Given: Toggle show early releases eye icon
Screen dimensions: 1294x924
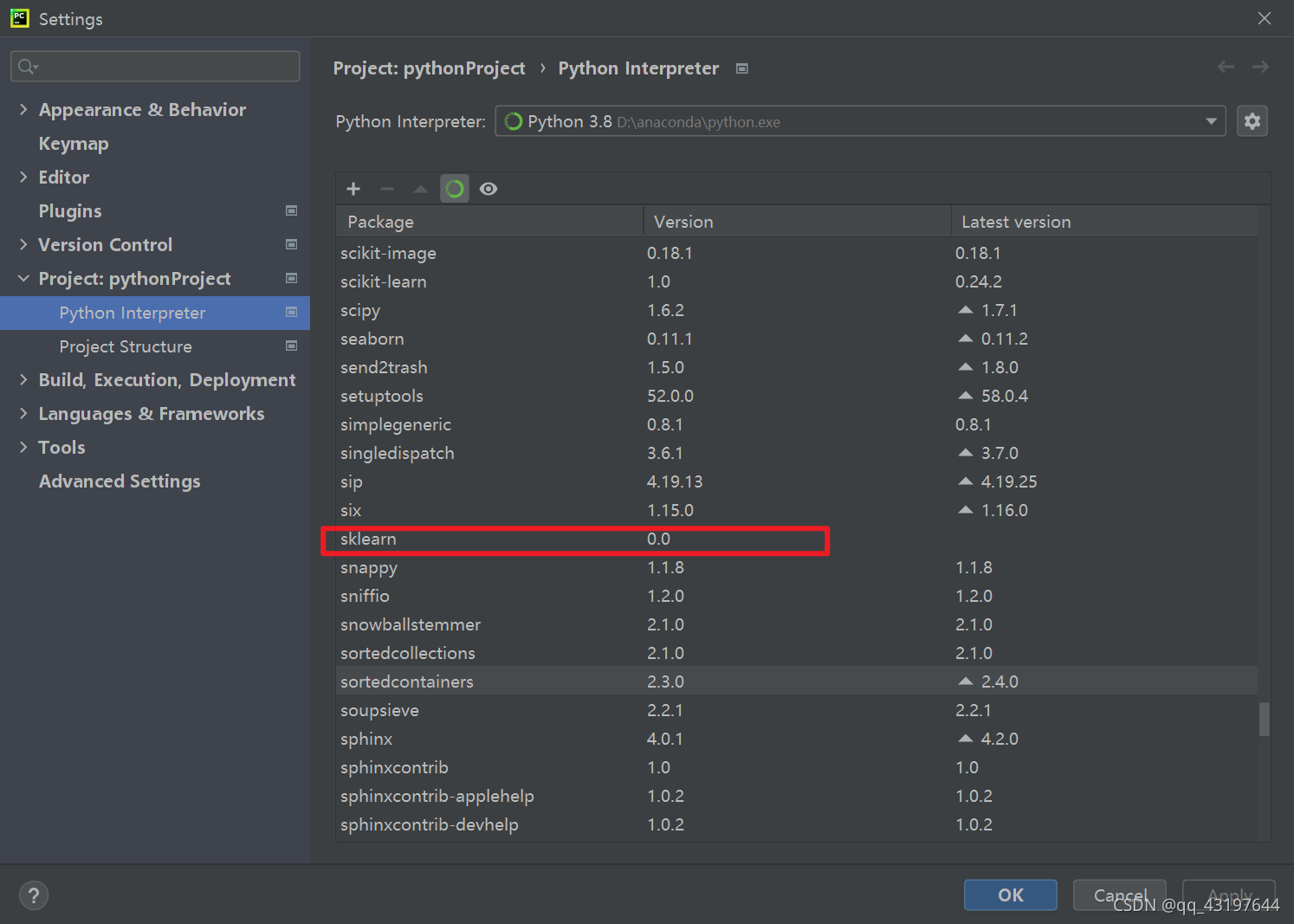Looking at the screenshot, I should point(488,189).
